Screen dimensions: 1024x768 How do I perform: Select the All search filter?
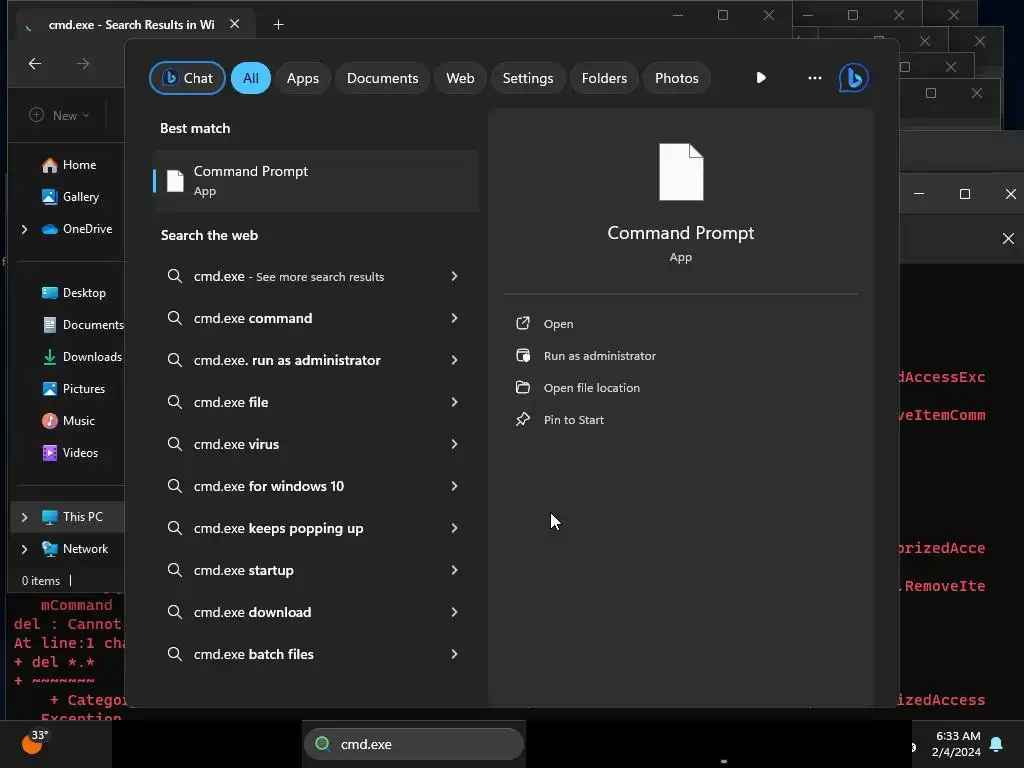click(x=251, y=78)
